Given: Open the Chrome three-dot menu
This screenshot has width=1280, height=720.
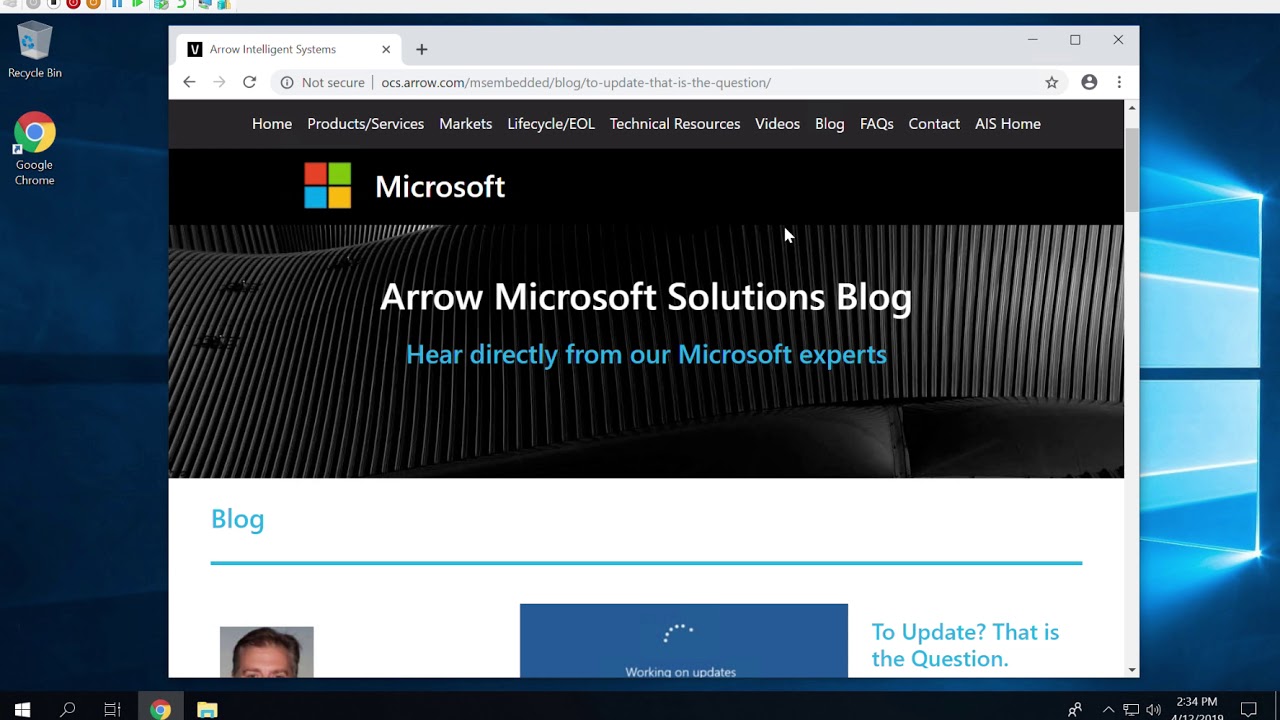Looking at the screenshot, I should pos(1119,82).
